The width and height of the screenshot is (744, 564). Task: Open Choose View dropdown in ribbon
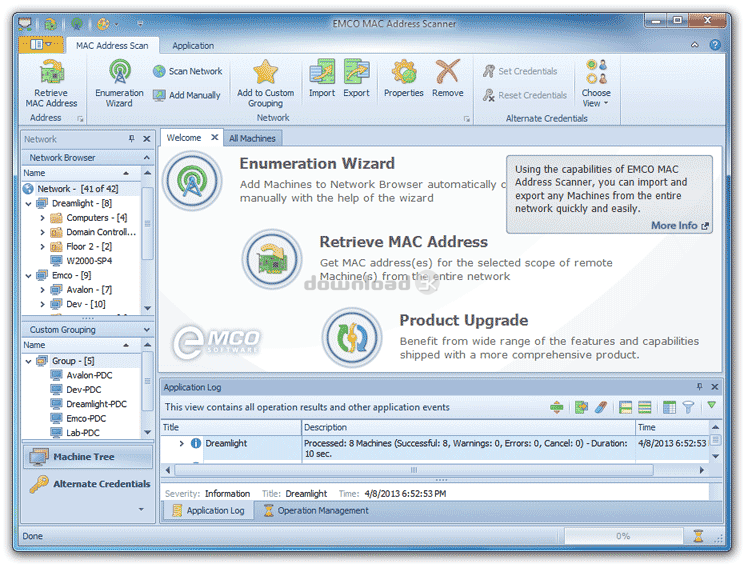tap(596, 83)
